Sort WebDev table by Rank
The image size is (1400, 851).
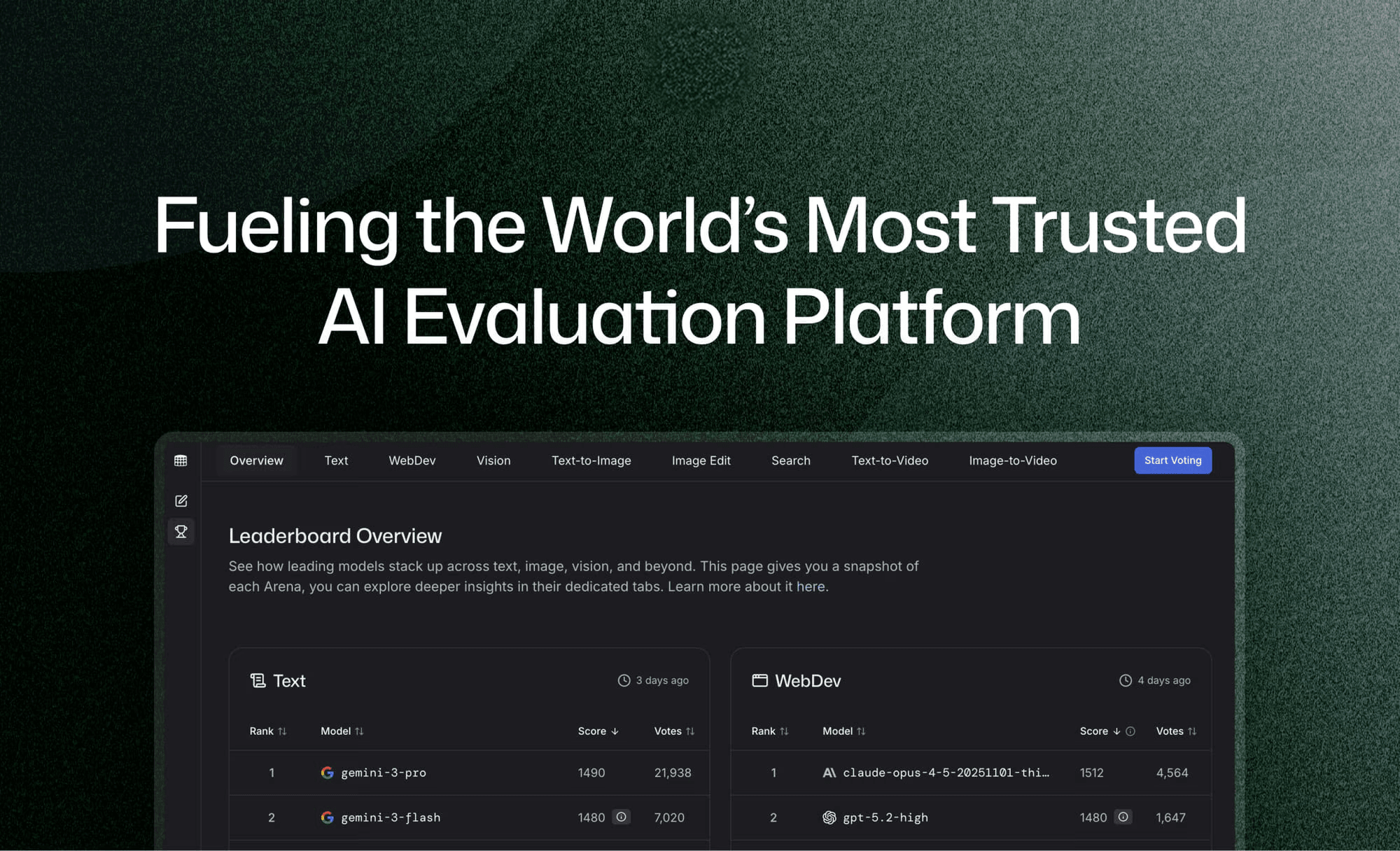(770, 731)
